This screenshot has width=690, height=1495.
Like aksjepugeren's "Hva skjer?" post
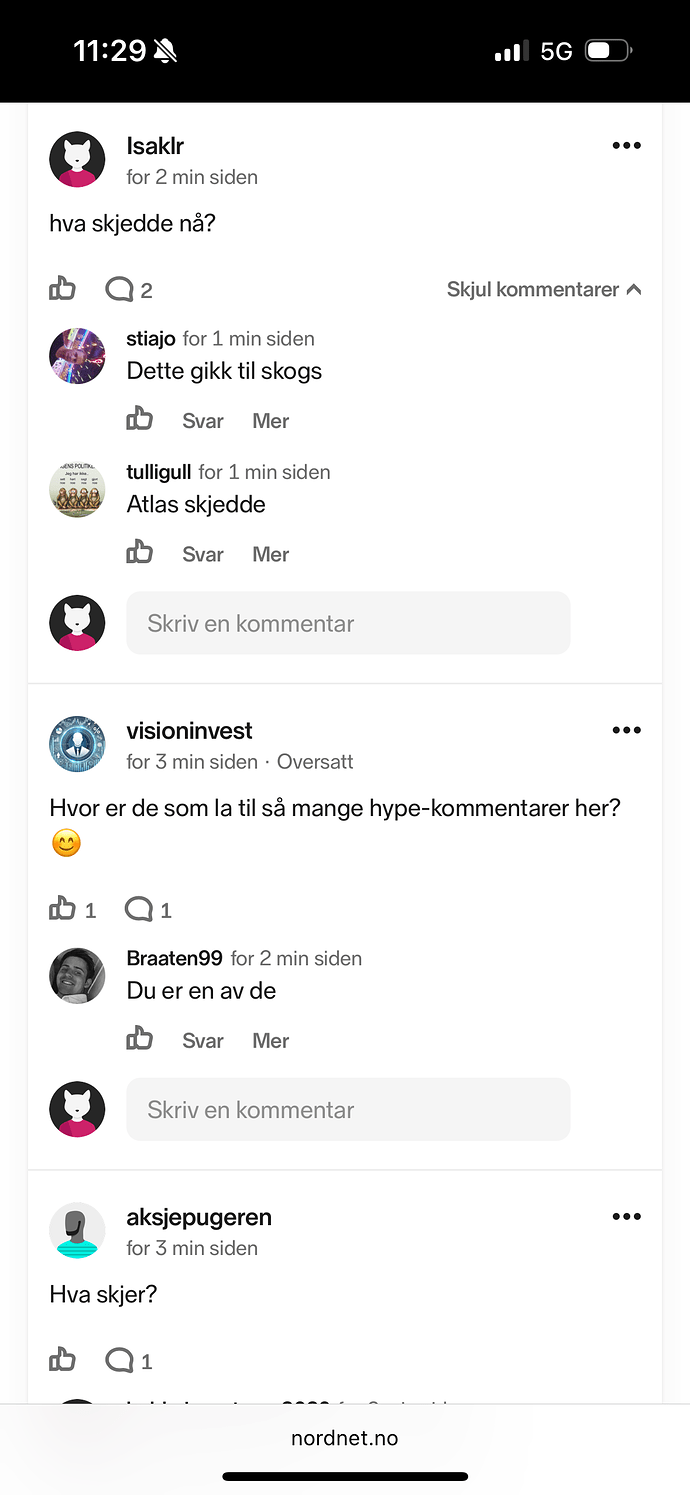point(62,1360)
